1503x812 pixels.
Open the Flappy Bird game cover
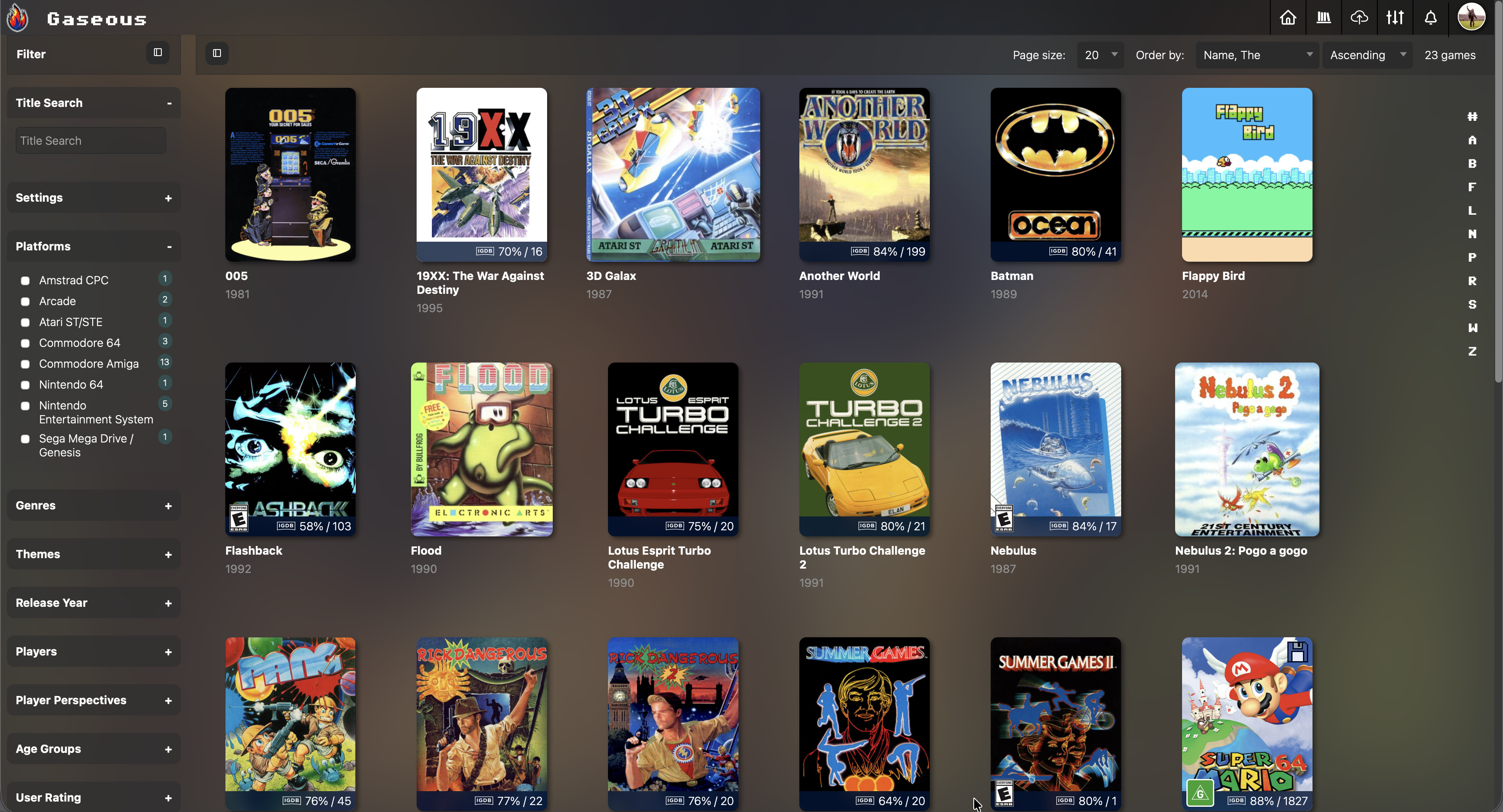tap(1247, 174)
